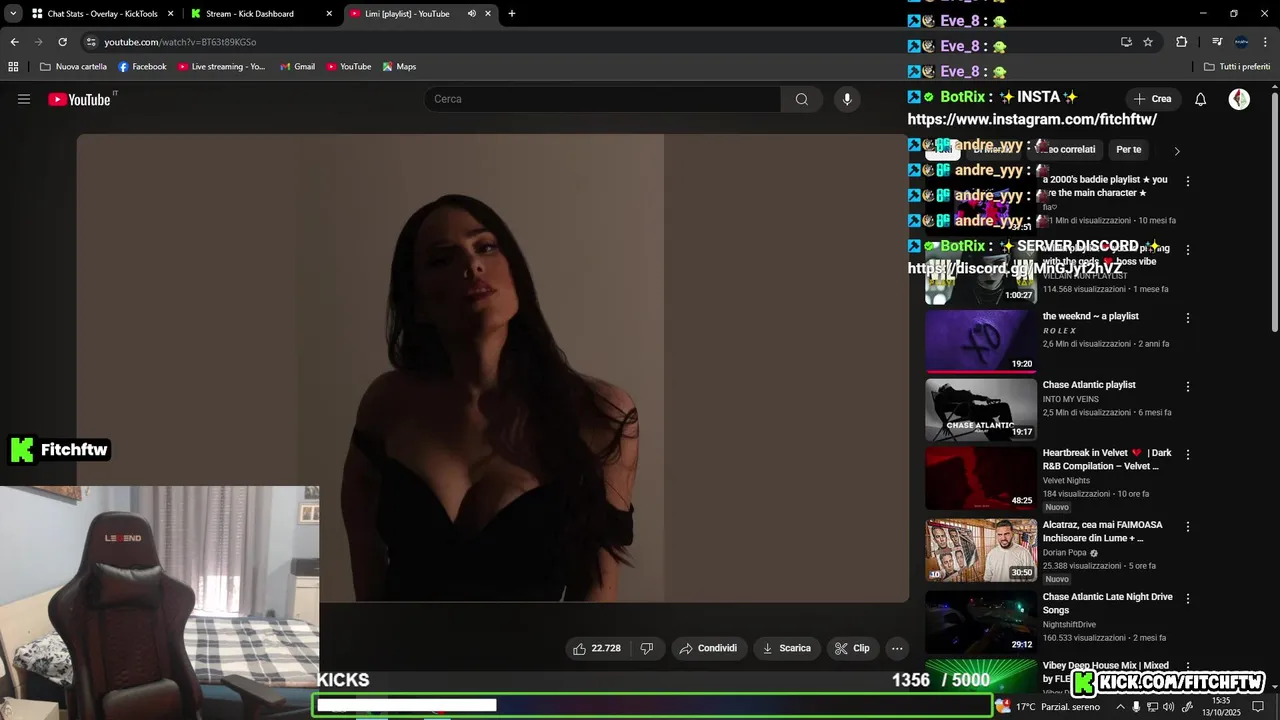Open the Live streaming bookmark
Viewport: 1280px width, 720px height.
(x=221, y=67)
